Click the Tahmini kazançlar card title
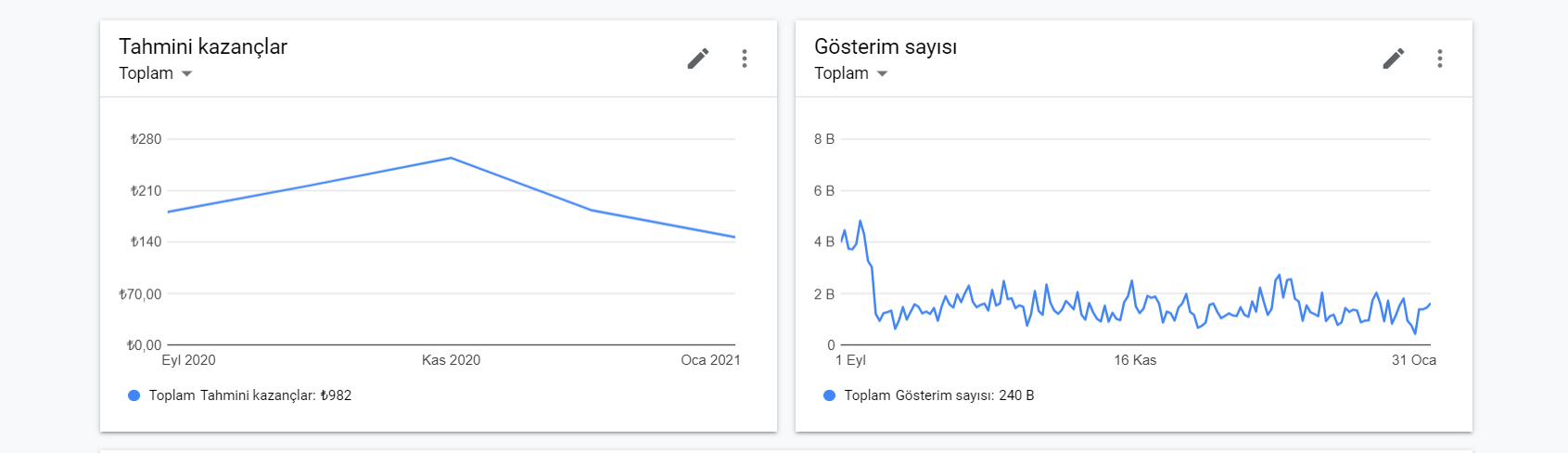The image size is (1568, 453). coord(203,46)
